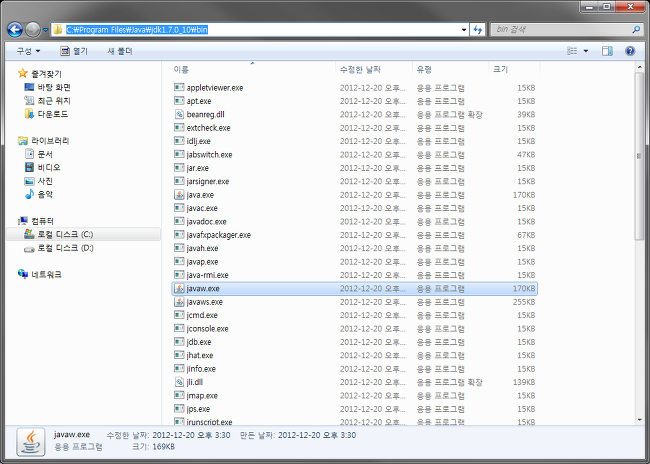Viewport: 650px width, 464px height.
Task: Open Help with the question mark icon
Action: [x=630, y=51]
